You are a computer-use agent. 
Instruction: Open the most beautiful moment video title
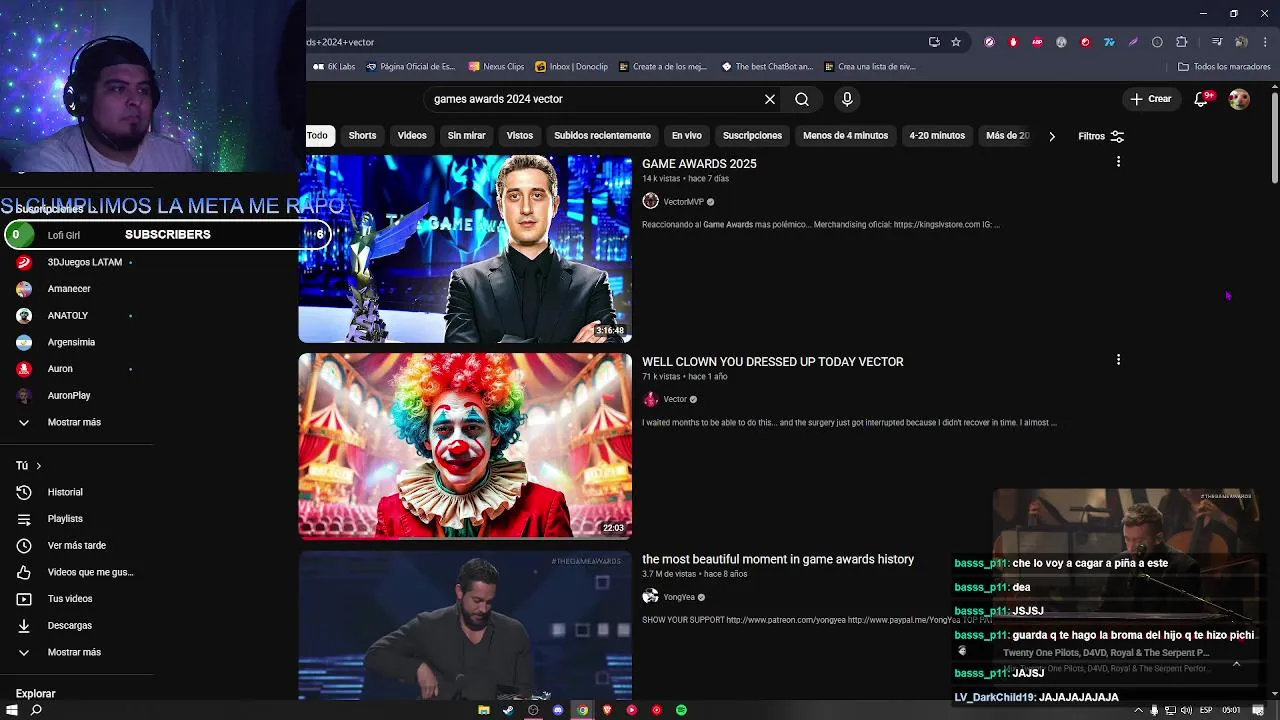[x=778, y=560]
